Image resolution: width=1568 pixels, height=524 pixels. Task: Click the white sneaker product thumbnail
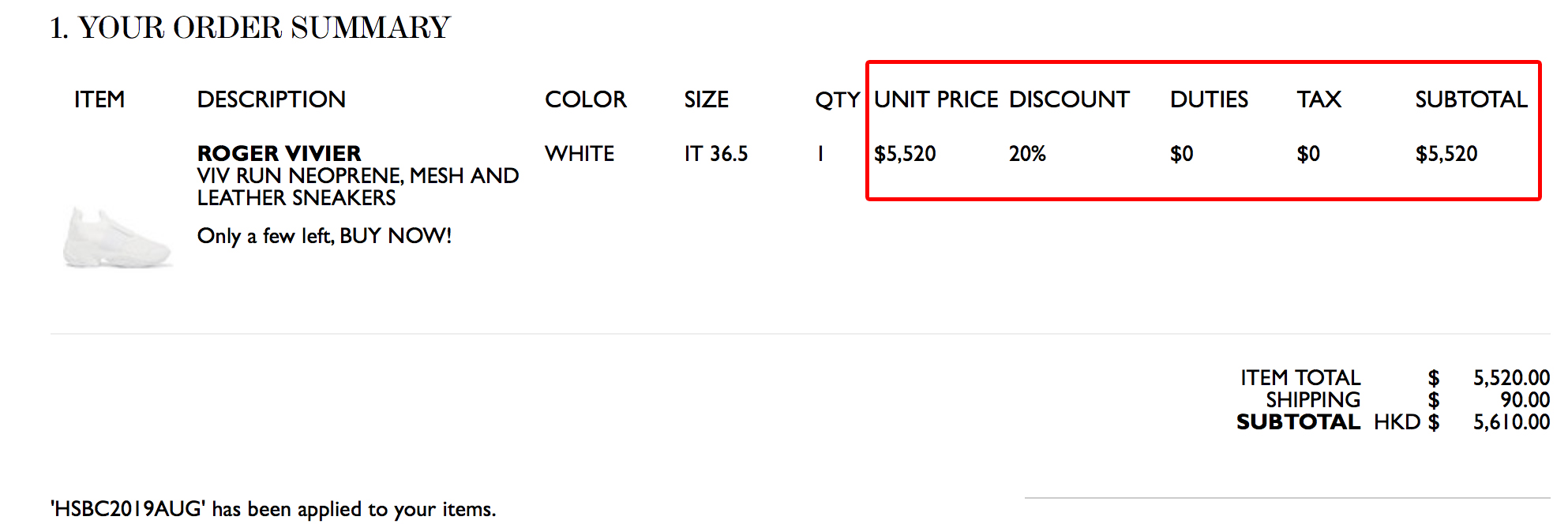(x=118, y=238)
